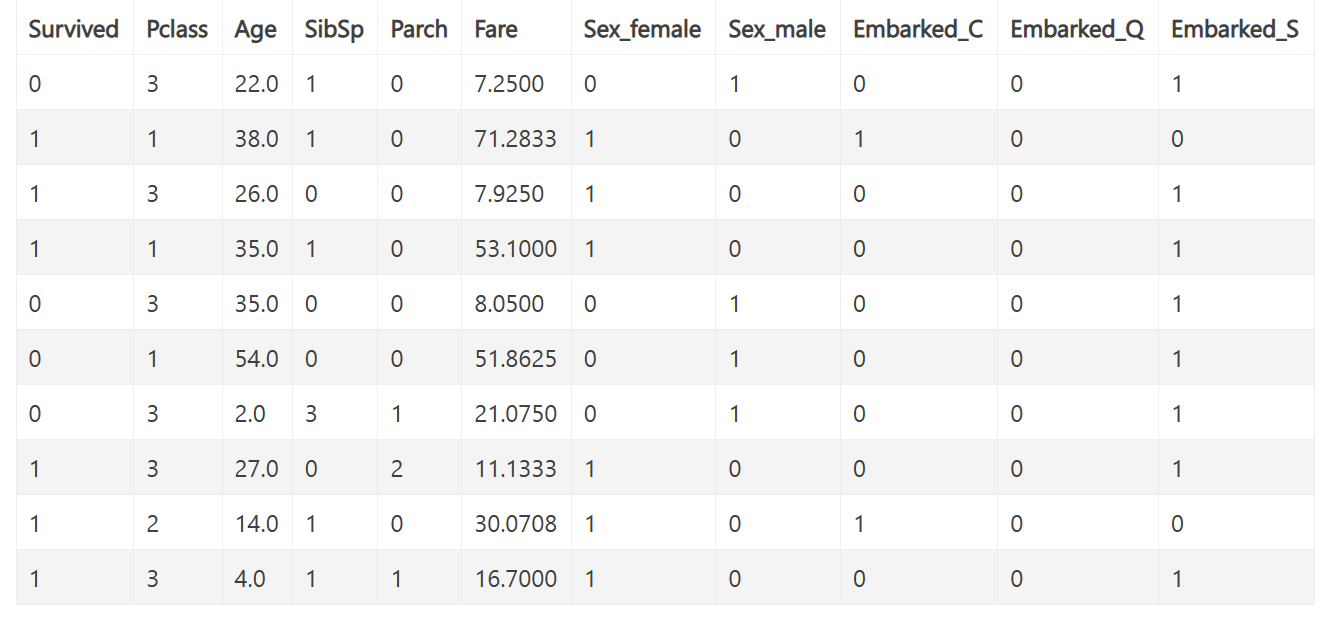This screenshot has height=624, width=1333.
Task: Select the Fare value 21.0750
Action: coord(516,413)
